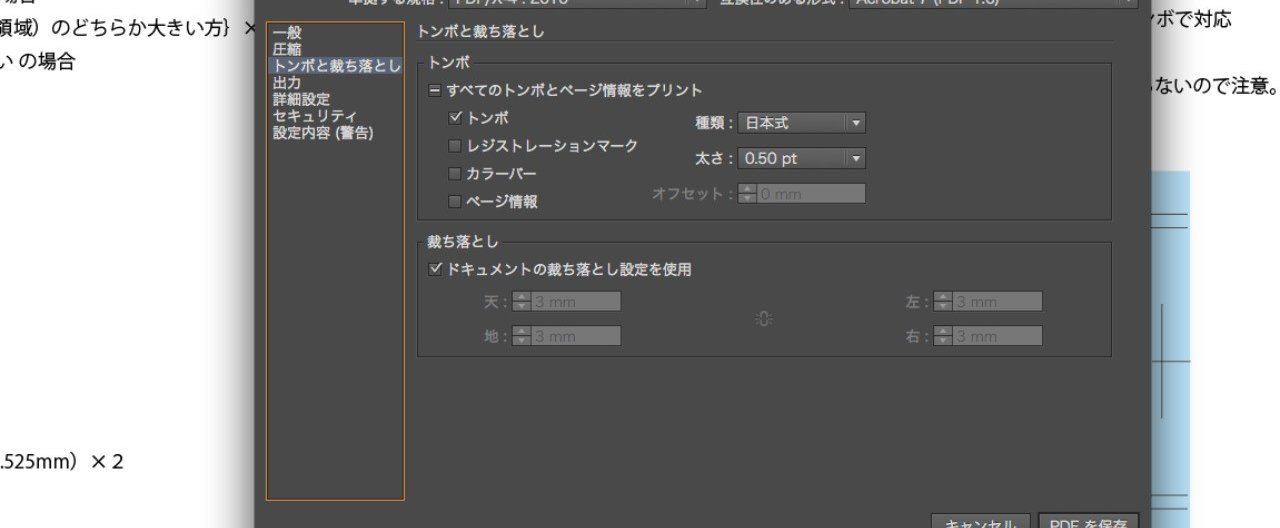Screen dimensions: 1280x528
Task: Click the 左 3 mm bleed field
Action: pyautogui.click(x=998, y=301)
